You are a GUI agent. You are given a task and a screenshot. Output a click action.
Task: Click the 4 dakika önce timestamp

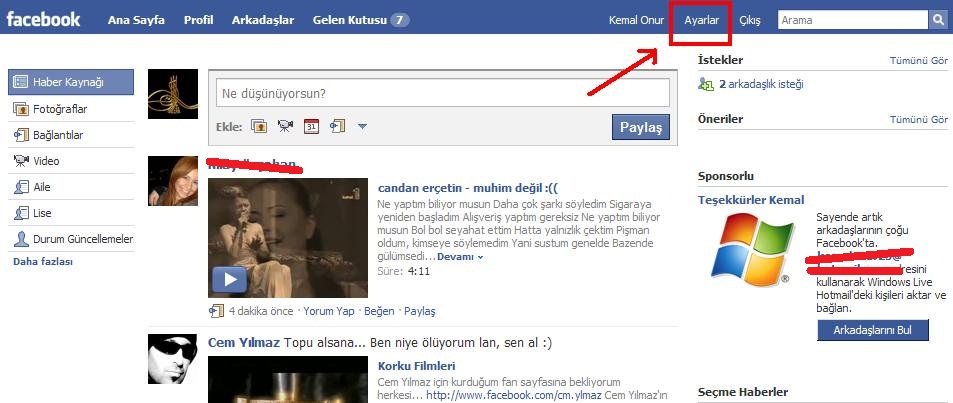point(261,311)
